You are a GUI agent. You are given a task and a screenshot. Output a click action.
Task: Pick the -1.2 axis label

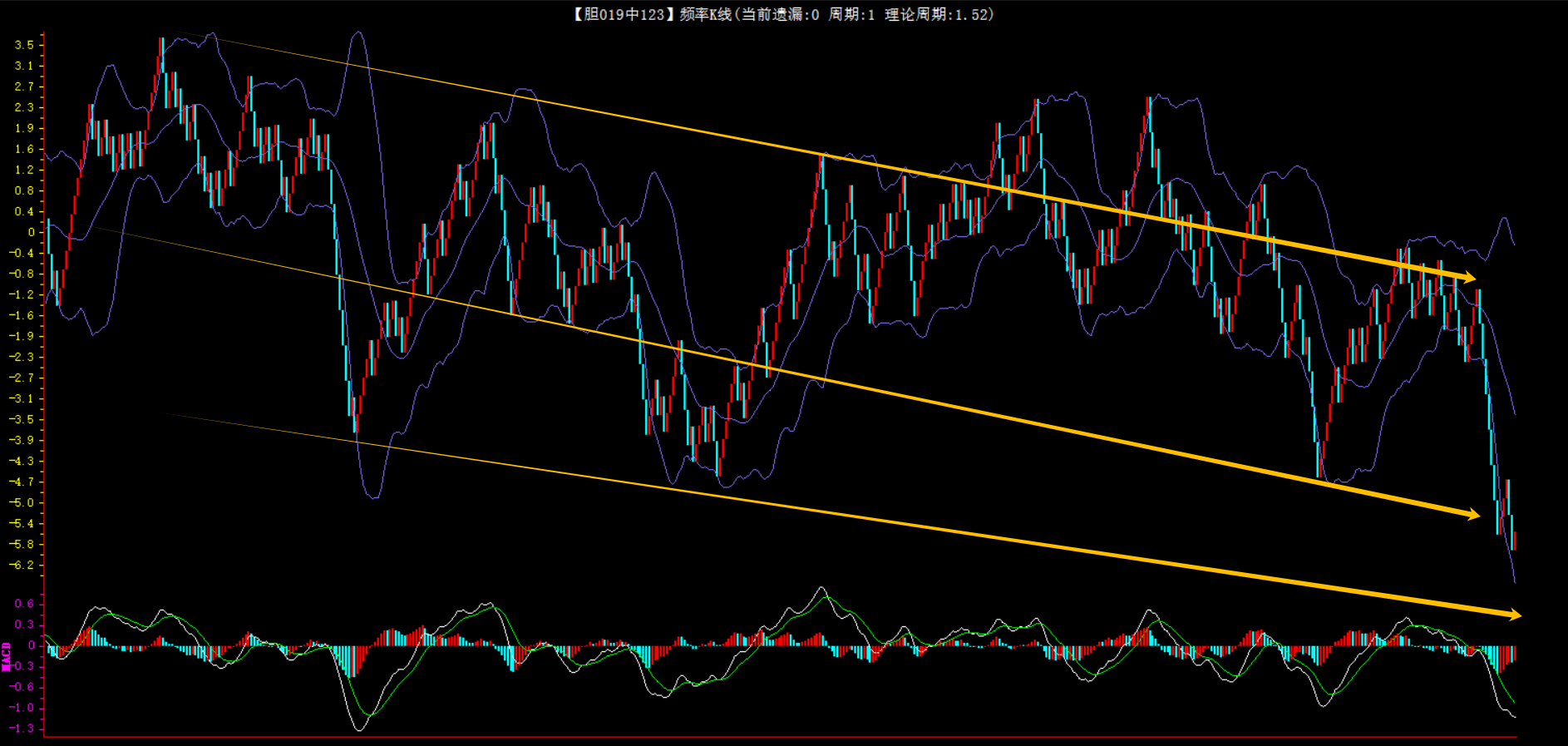(x=22, y=294)
